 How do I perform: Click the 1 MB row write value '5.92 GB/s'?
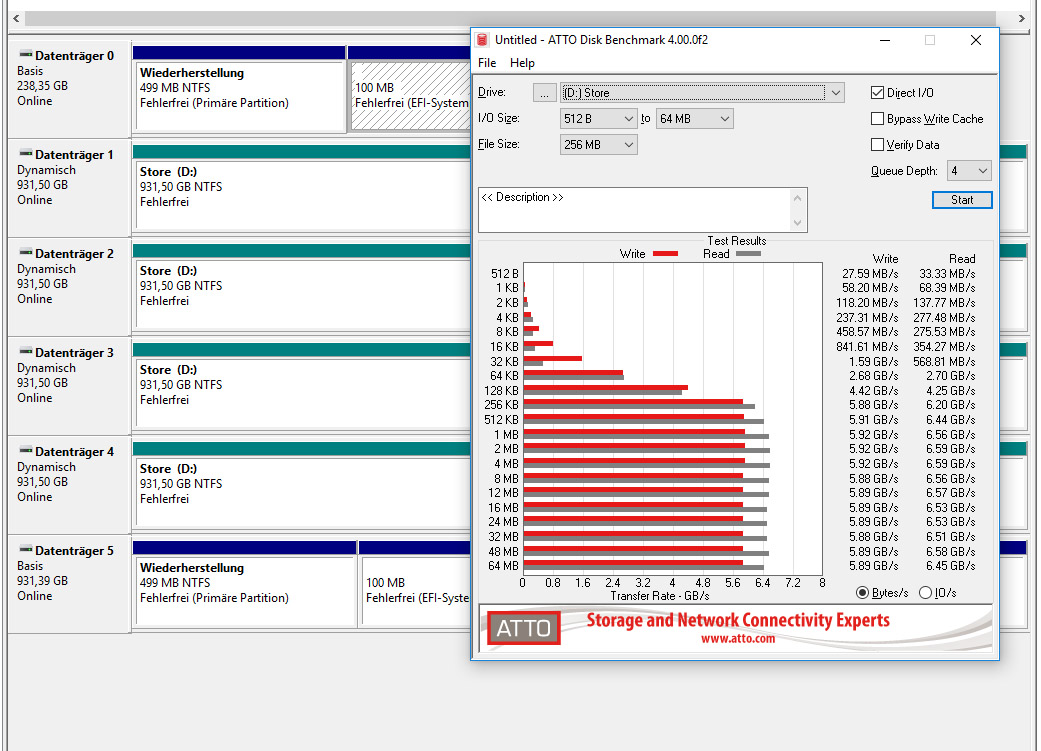coord(873,434)
